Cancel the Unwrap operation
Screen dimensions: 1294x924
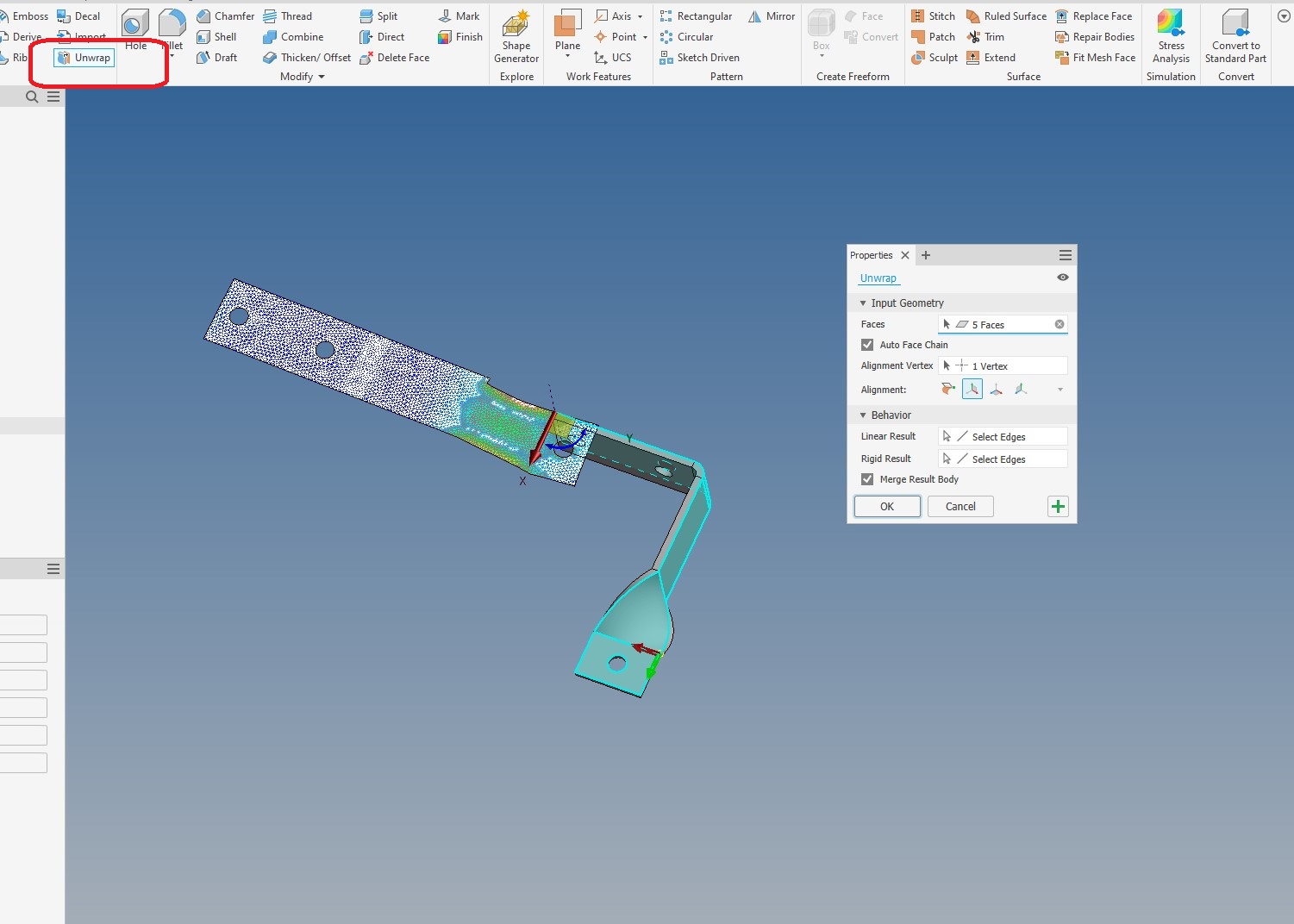(960, 507)
